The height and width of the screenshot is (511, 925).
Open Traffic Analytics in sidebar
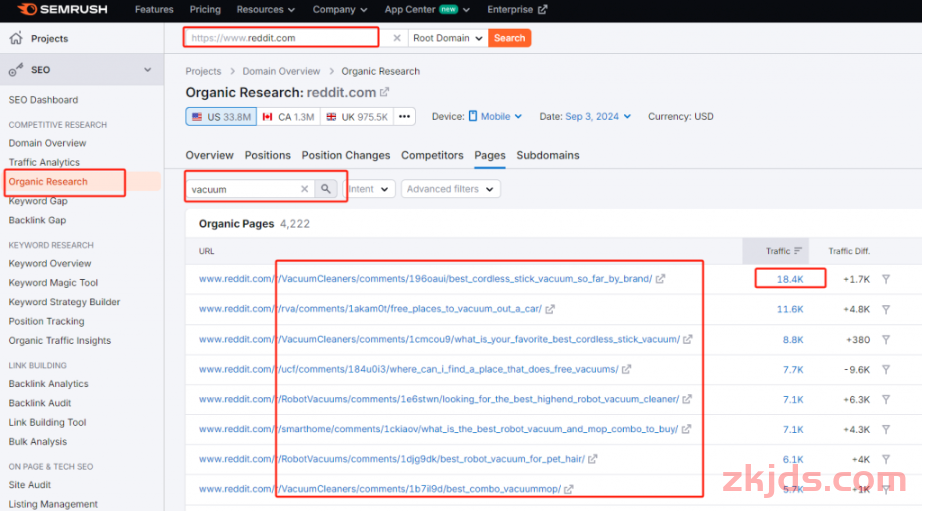tap(44, 162)
